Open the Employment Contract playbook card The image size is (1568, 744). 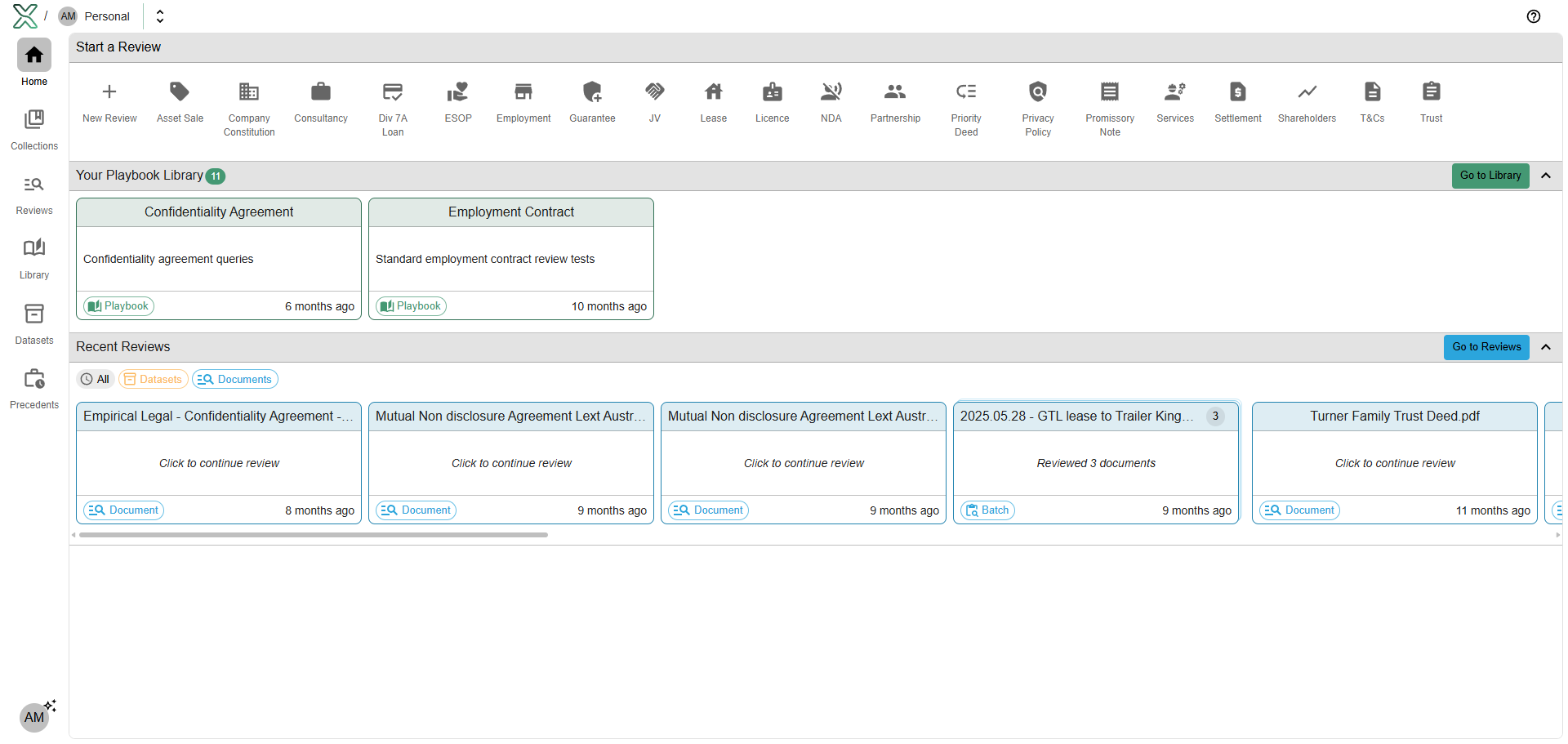tap(511, 259)
